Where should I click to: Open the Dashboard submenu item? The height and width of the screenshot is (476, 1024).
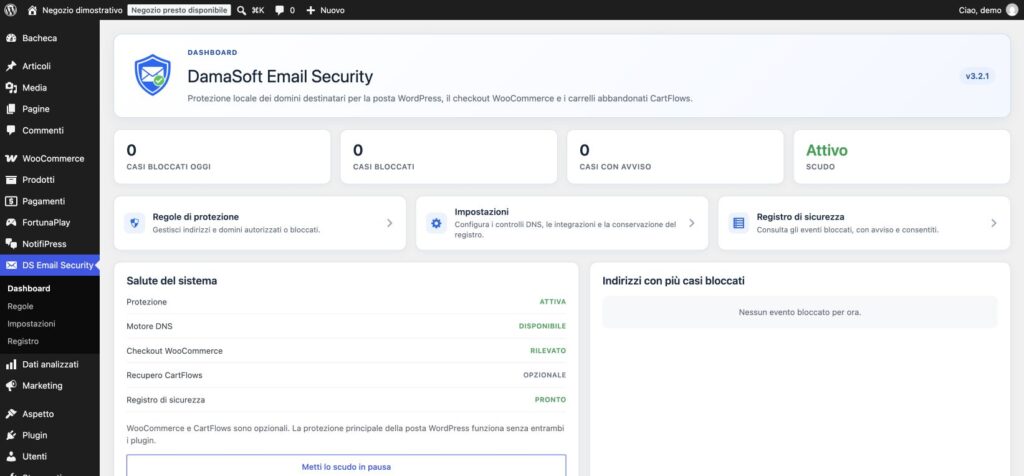[29, 288]
